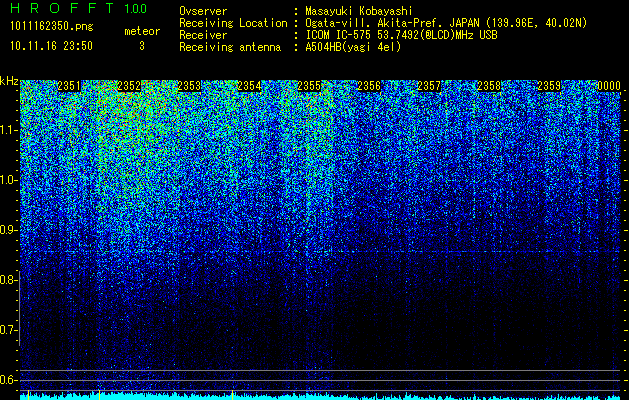Click the 0.8 kHz axis label

coord(8,280)
